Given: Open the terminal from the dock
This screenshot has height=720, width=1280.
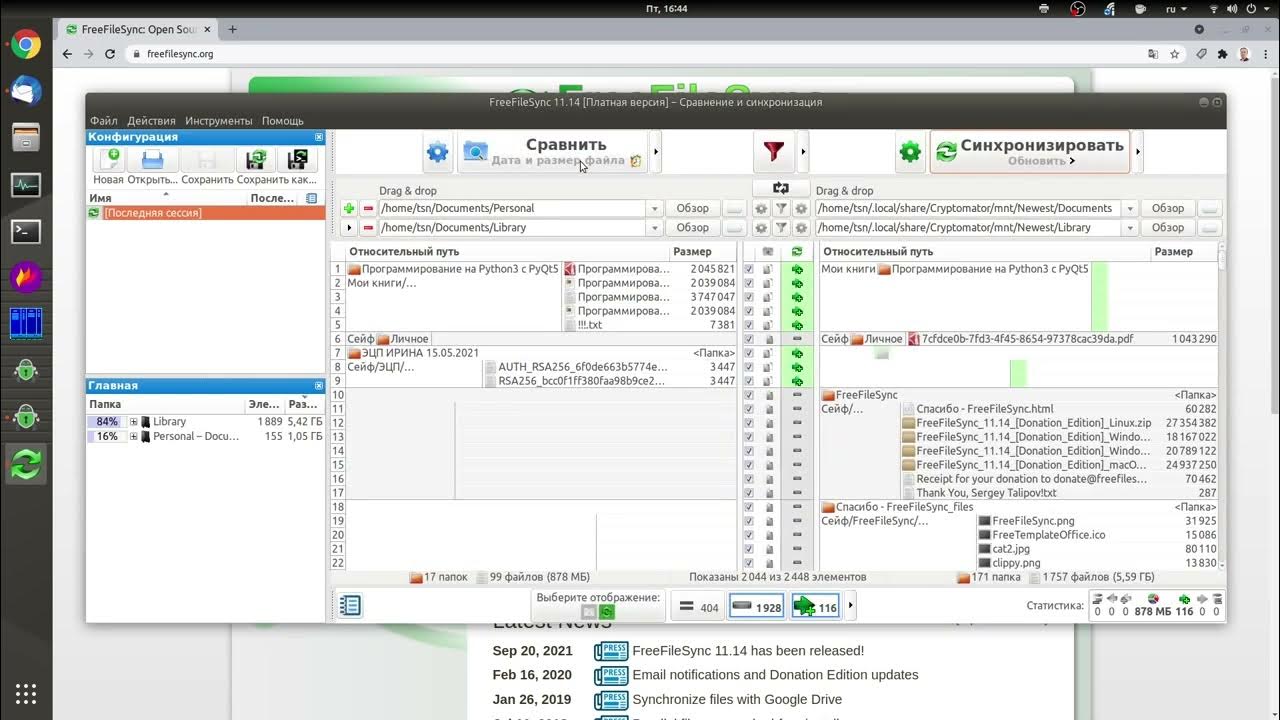Looking at the screenshot, I should 25,231.
